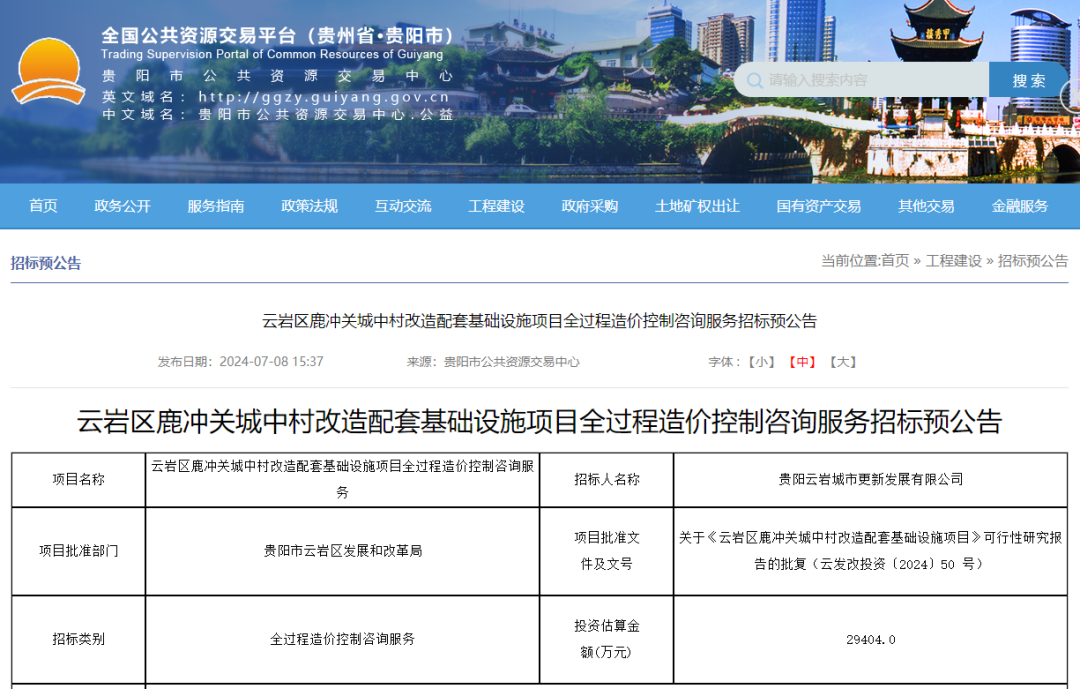Screen dimensions: 1080x689
Task: Set font size to 大
Action: click(x=843, y=362)
